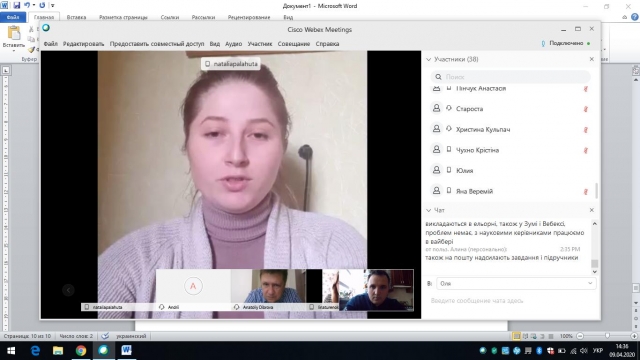The image size is (640, 360).
Task: Select the Andrii video thumbnail
Action: tap(193, 290)
